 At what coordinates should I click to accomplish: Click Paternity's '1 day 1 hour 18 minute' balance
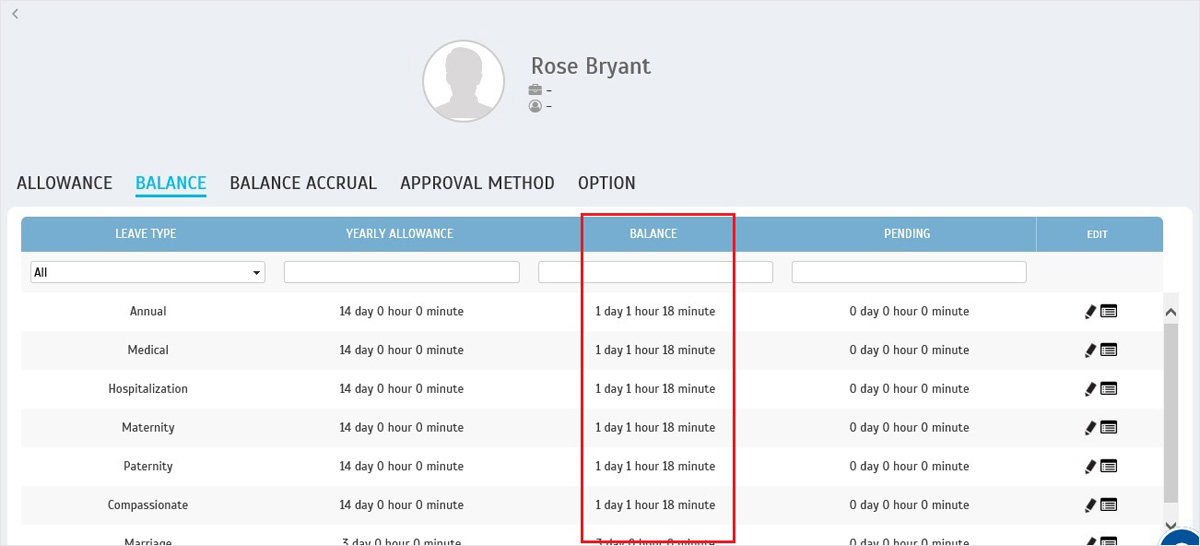(x=655, y=467)
